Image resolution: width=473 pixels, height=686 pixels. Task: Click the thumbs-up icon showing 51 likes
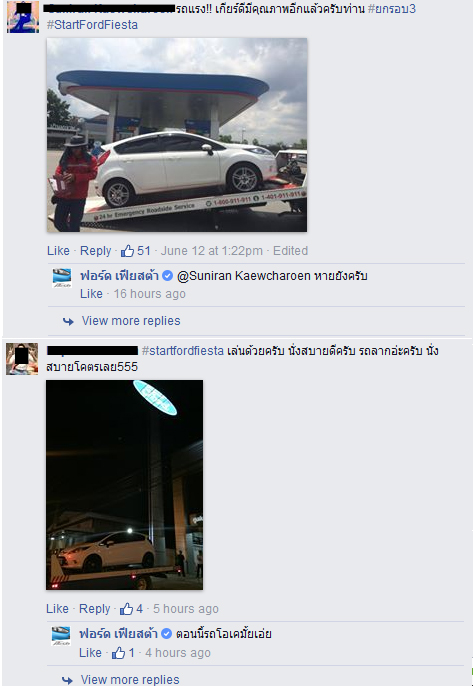(x=127, y=251)
